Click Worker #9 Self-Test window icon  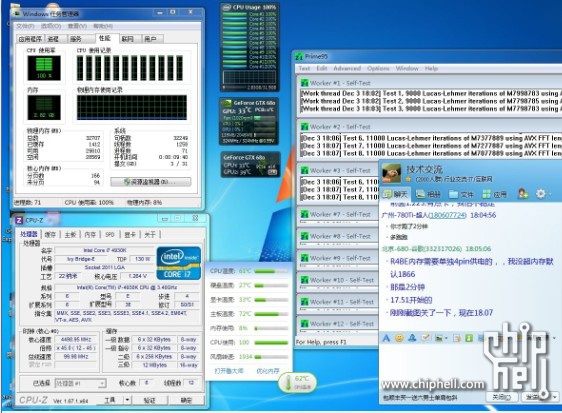[305, 258]
